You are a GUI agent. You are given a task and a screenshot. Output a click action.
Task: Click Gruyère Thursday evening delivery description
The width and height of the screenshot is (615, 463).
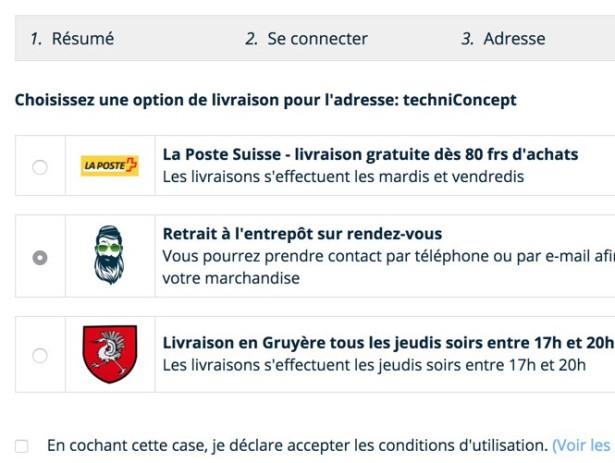374,365
